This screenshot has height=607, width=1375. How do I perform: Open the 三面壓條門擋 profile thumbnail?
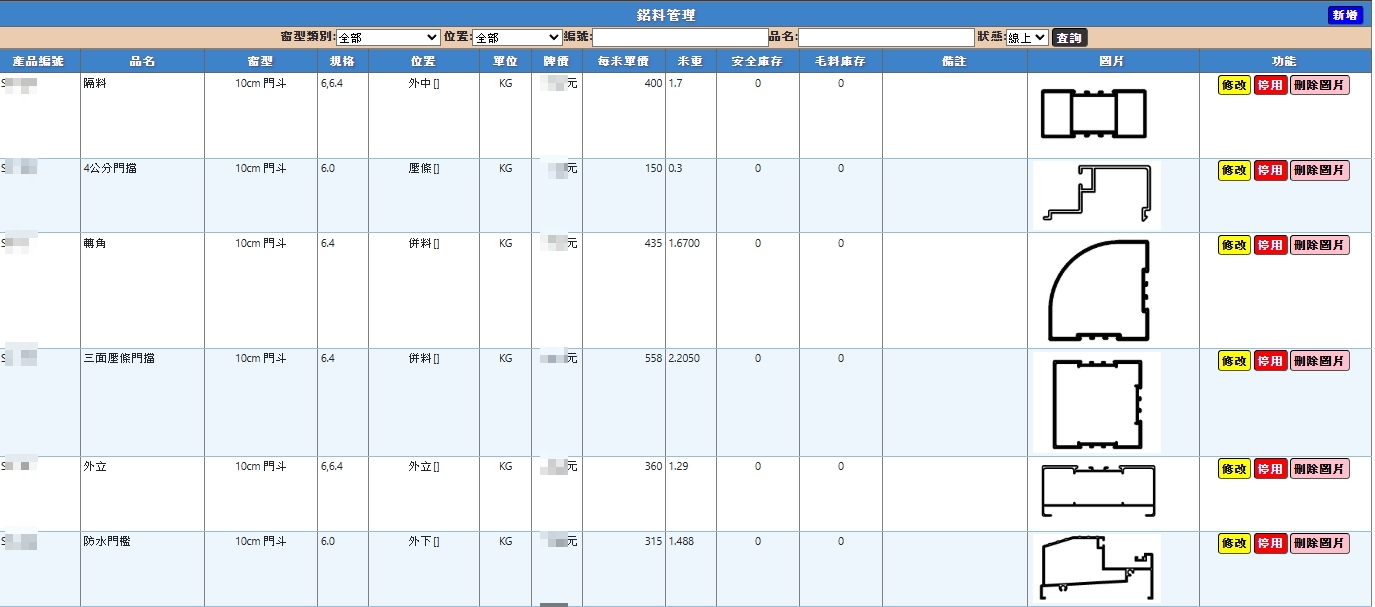click(x=1098, y=401)
